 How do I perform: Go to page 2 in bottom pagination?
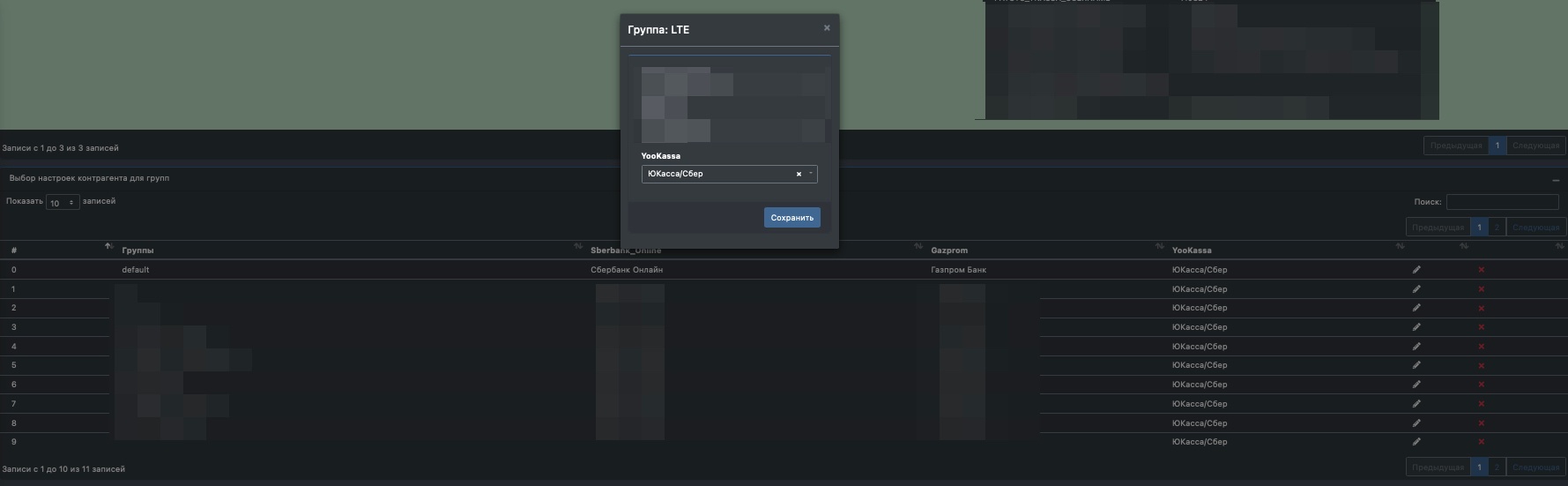pyautogui.click(x=1497, y=467)
